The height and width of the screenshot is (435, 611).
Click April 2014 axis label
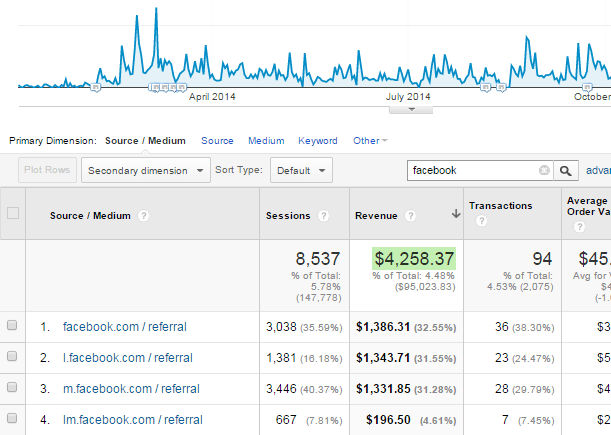[x=212, y=97]
